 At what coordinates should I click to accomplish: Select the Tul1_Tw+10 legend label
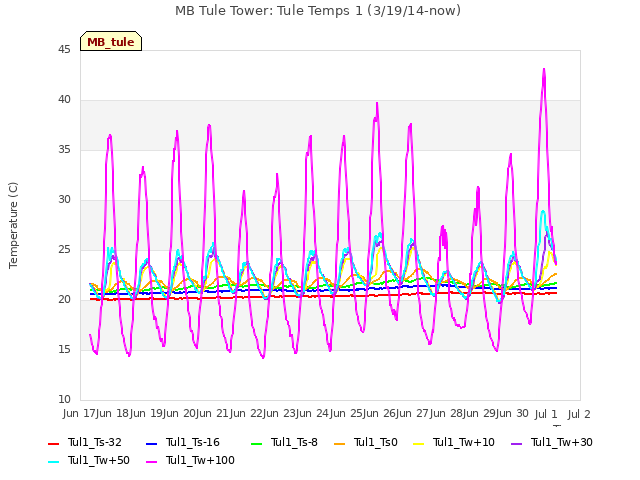pos(464,442)
